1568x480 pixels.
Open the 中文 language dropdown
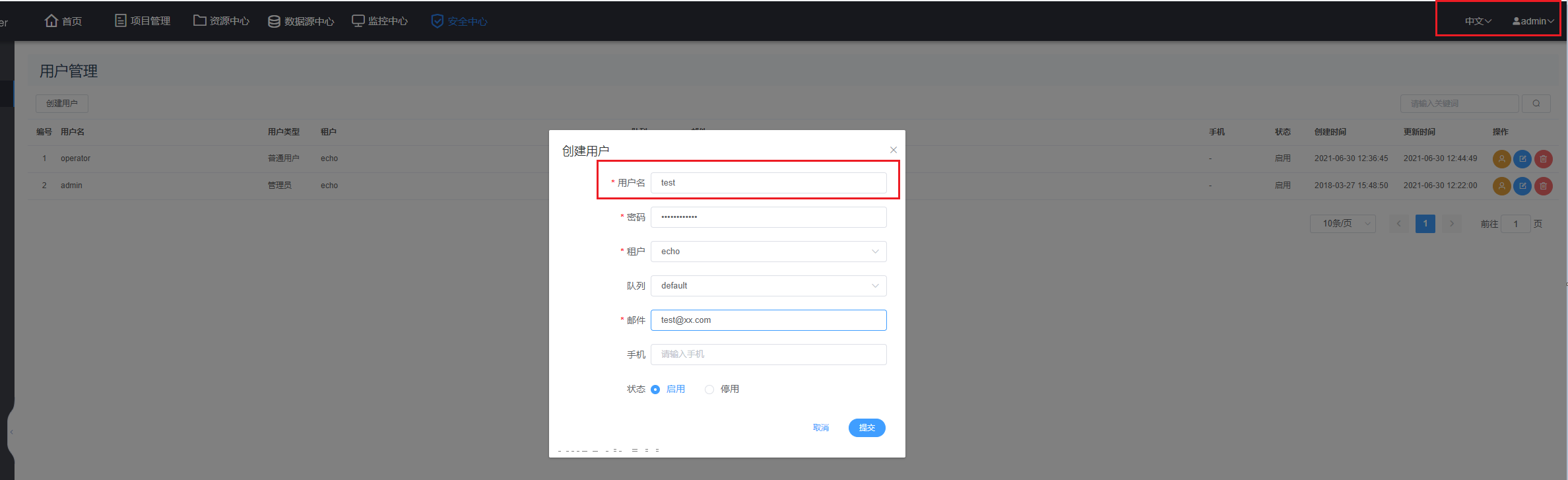(x=1478, y=21)
